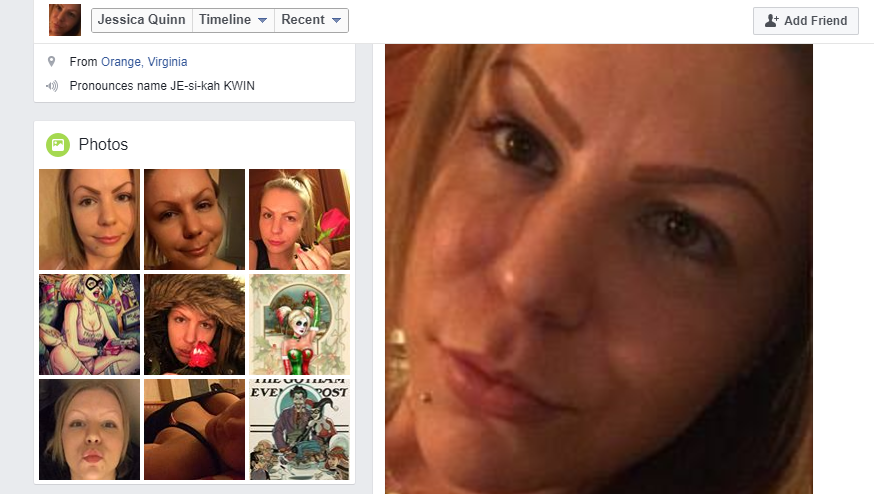The image size is (874, 494).
Task: Open the Gotham Evening Post artwork thumbnail
Action: coord(299,429)
